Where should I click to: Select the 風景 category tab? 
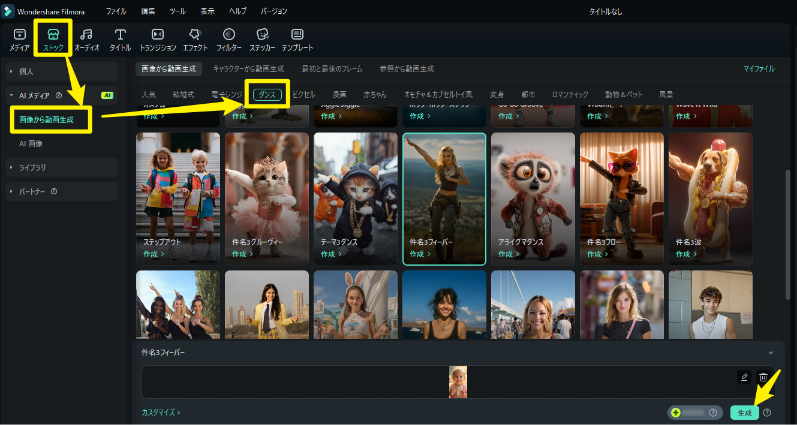[x=666, y=95]
